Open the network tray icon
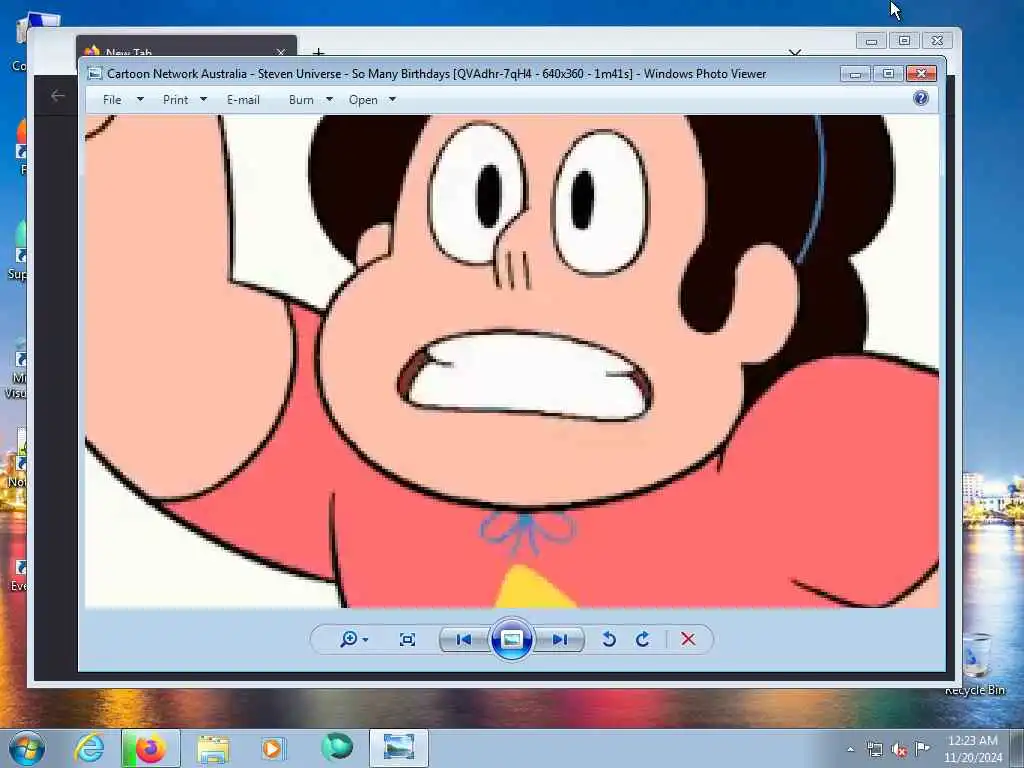This screenshot has width=1024, height=768. [874, 749]
